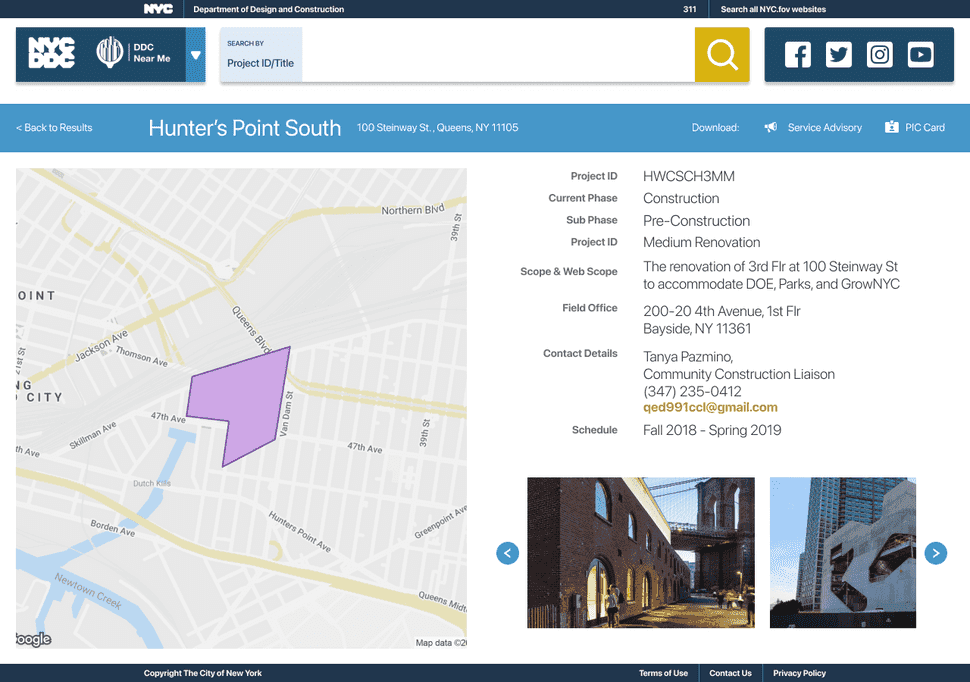Open the brick building bridge photo

(x=640, y=552)
